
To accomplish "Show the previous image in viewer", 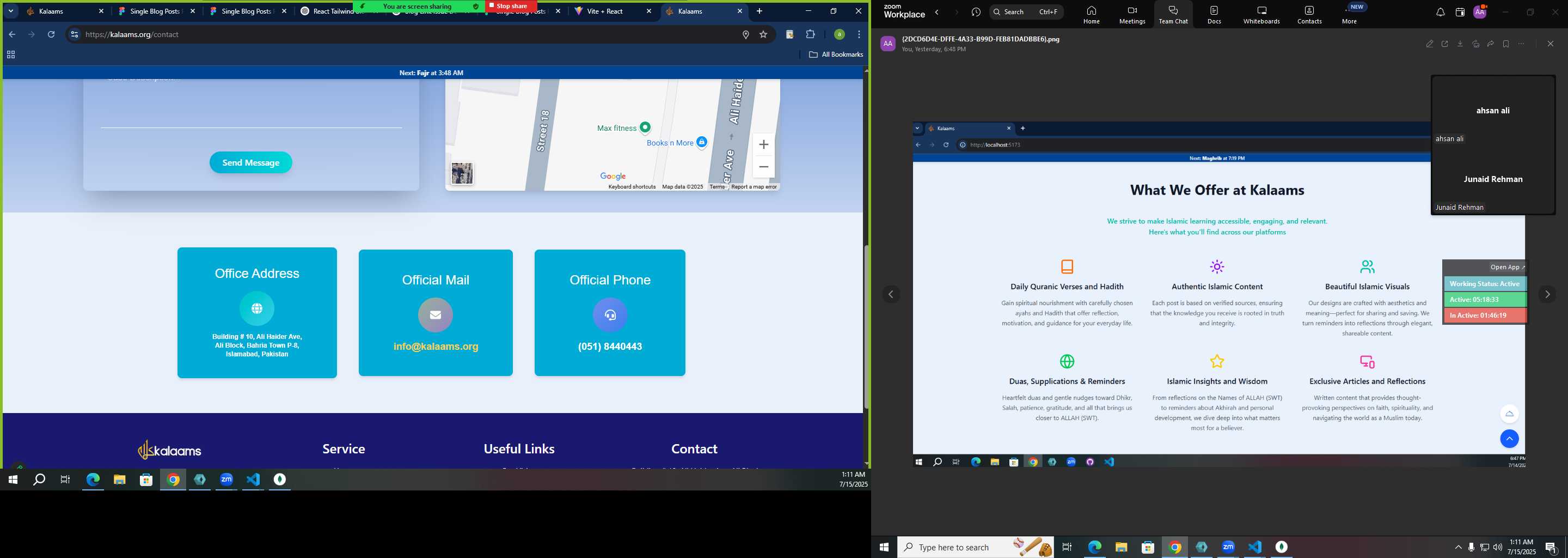I will (891, 295).
